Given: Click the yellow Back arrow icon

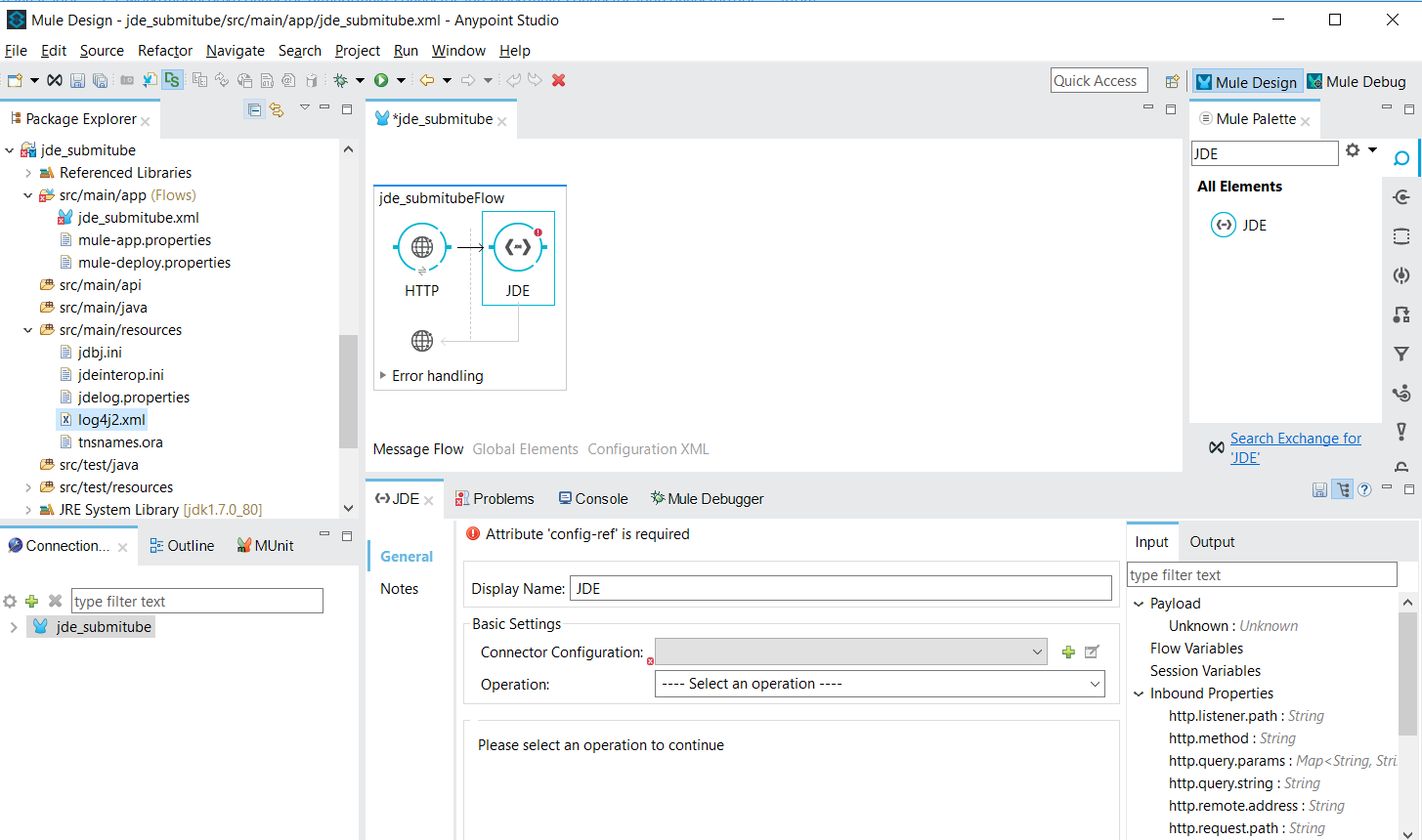Looking at the screenshot, I should point(427,80).
